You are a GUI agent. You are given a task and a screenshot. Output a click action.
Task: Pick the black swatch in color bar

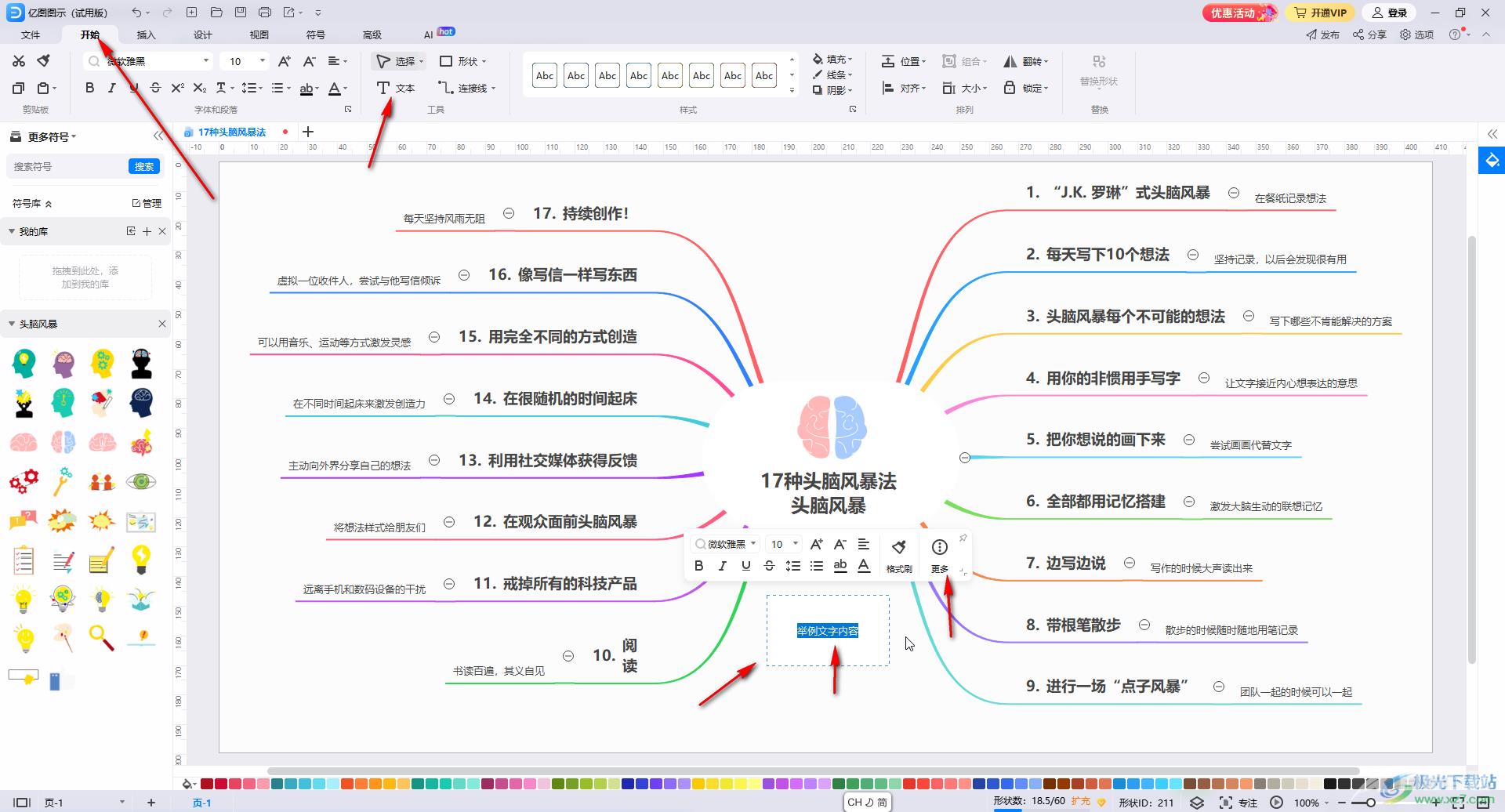click(1330, 784)
